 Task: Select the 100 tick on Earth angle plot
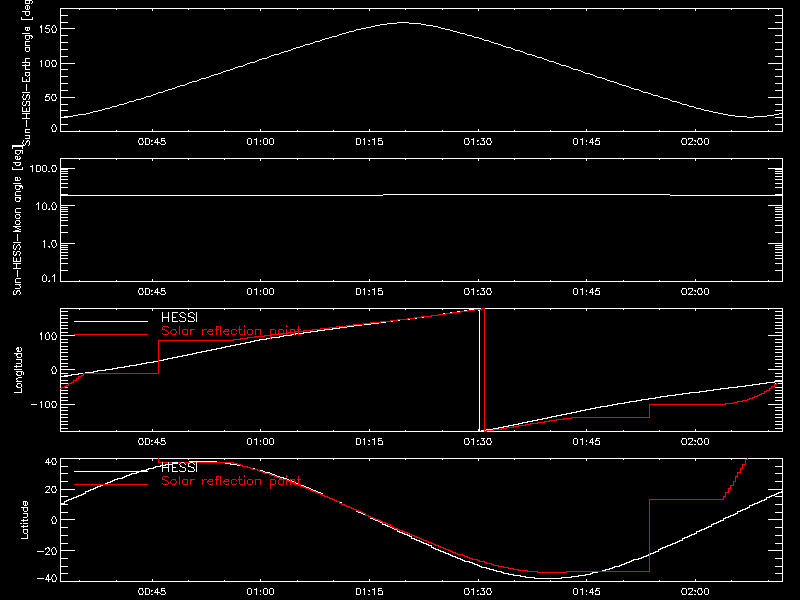click(47, 64)
